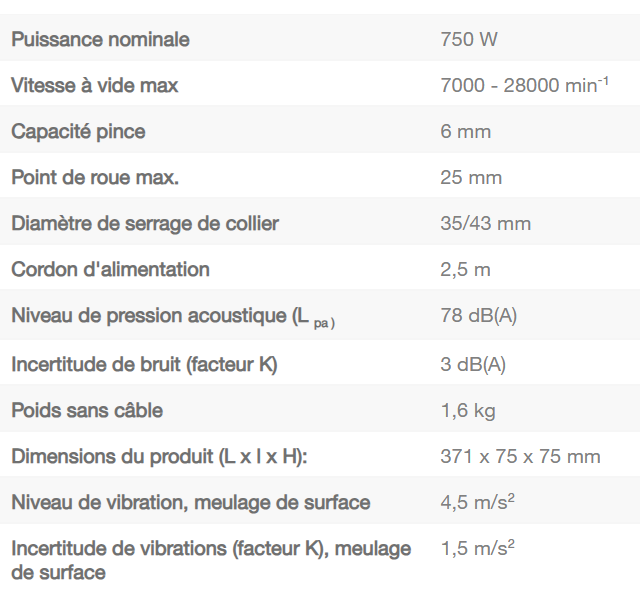Select the 750 W power value
Viewport: 640px width, 598px height.
(x=469, y=40)
